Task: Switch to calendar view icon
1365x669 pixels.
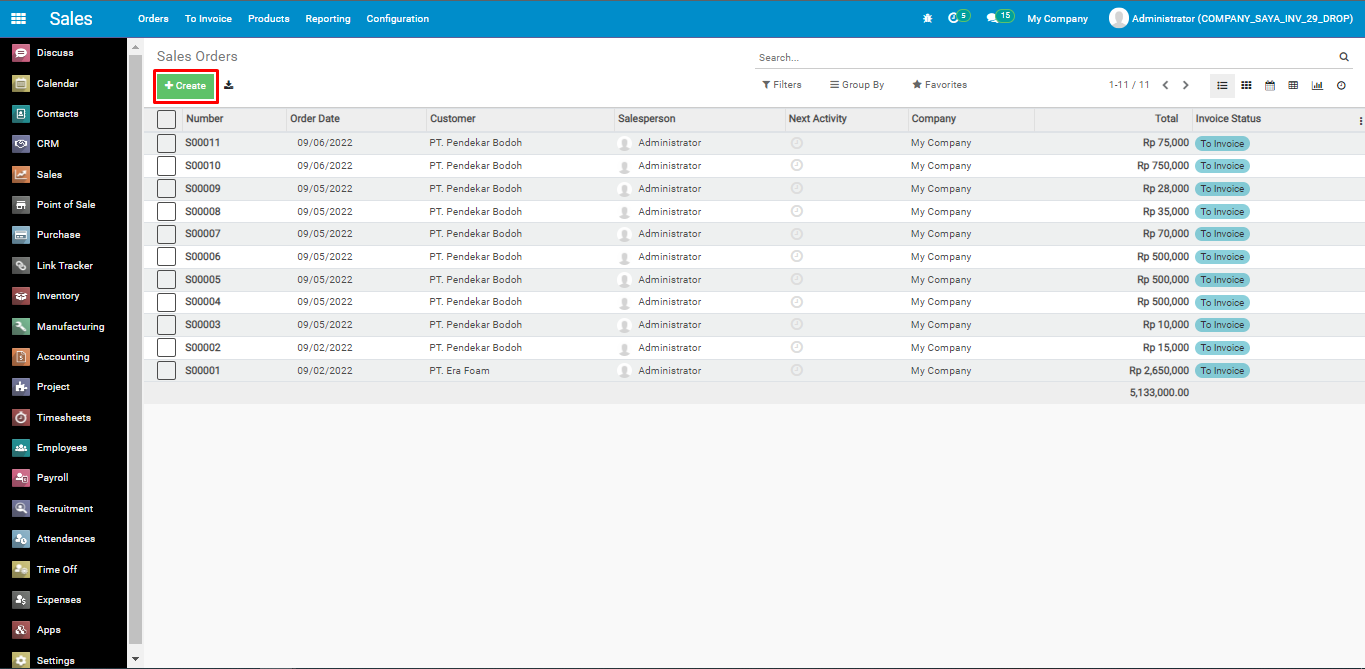Action: [x=1270, y=86]
